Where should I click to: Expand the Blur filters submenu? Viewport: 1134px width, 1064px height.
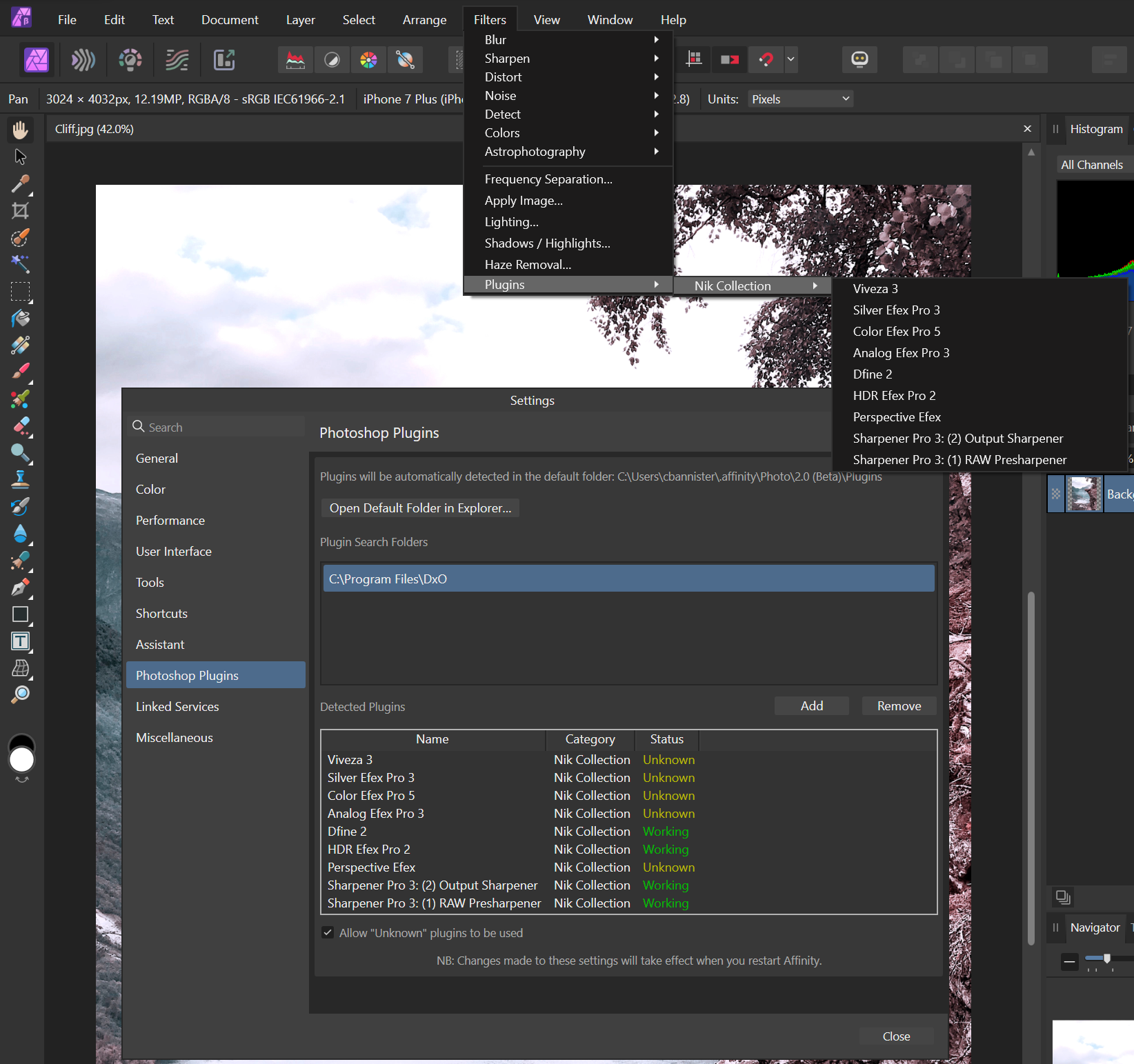coord(568,40)
